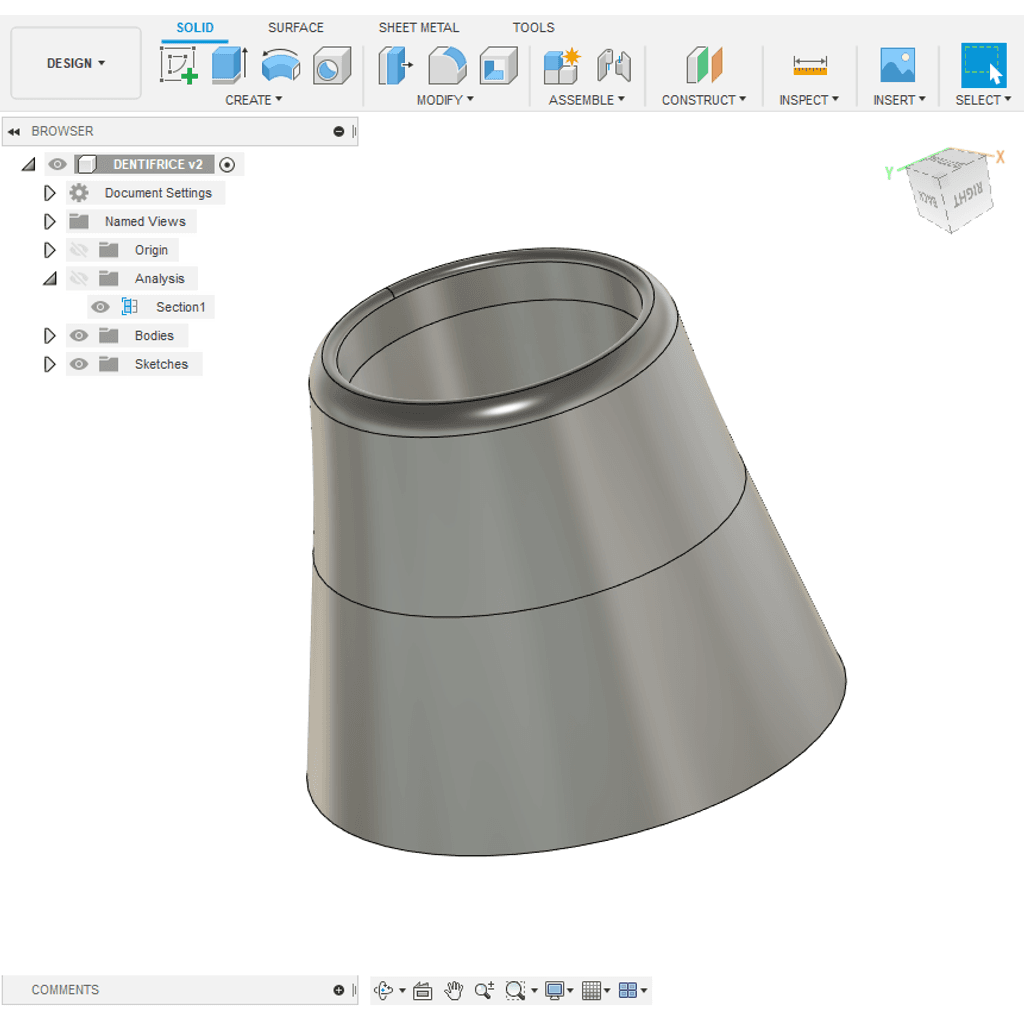Switch to the TOOLS tab
Viewport: 1024px width, 1024px height.
[533, 27]
